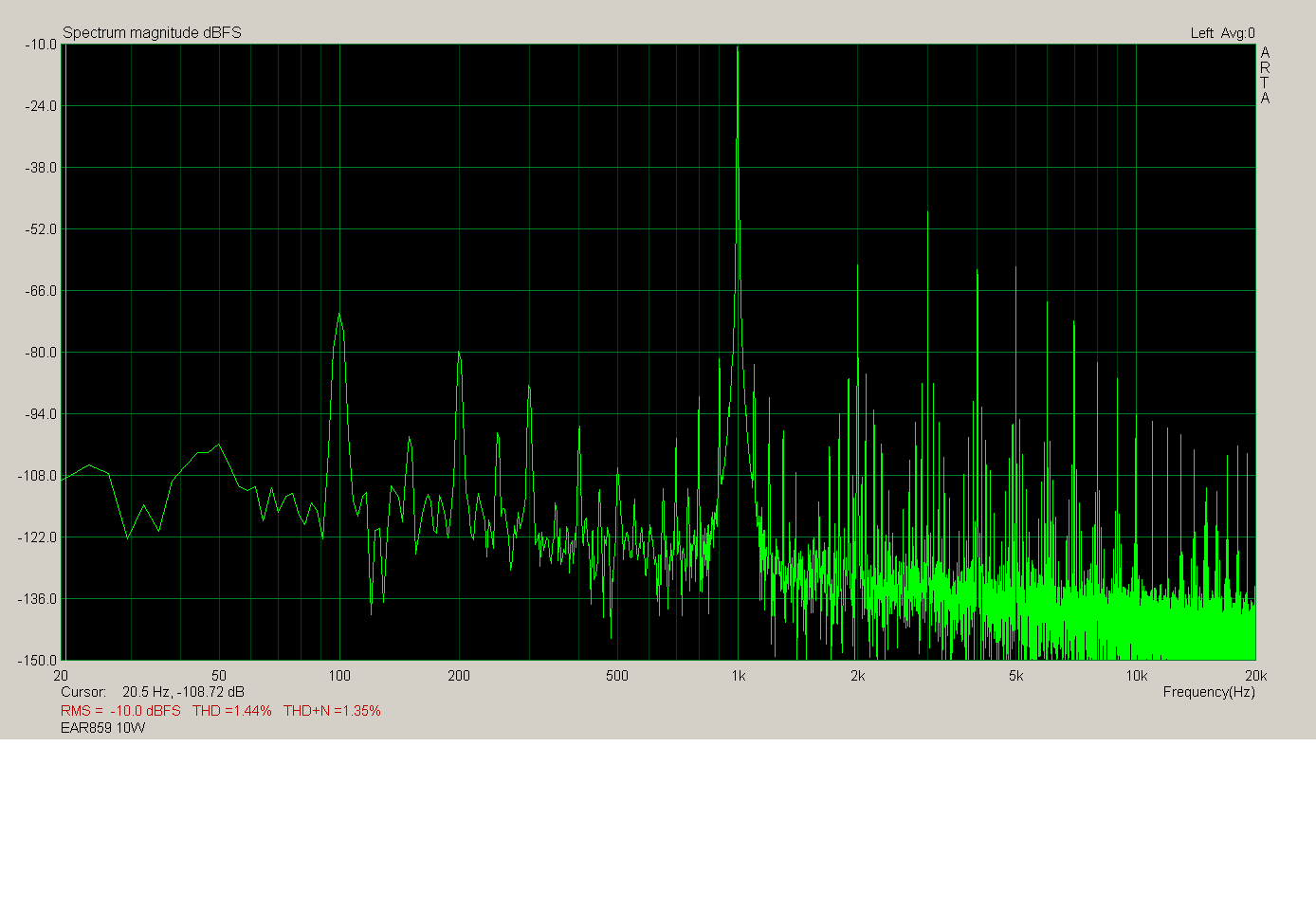
Task: Click the 500 frequency axis label
Action: pos(617,676)
